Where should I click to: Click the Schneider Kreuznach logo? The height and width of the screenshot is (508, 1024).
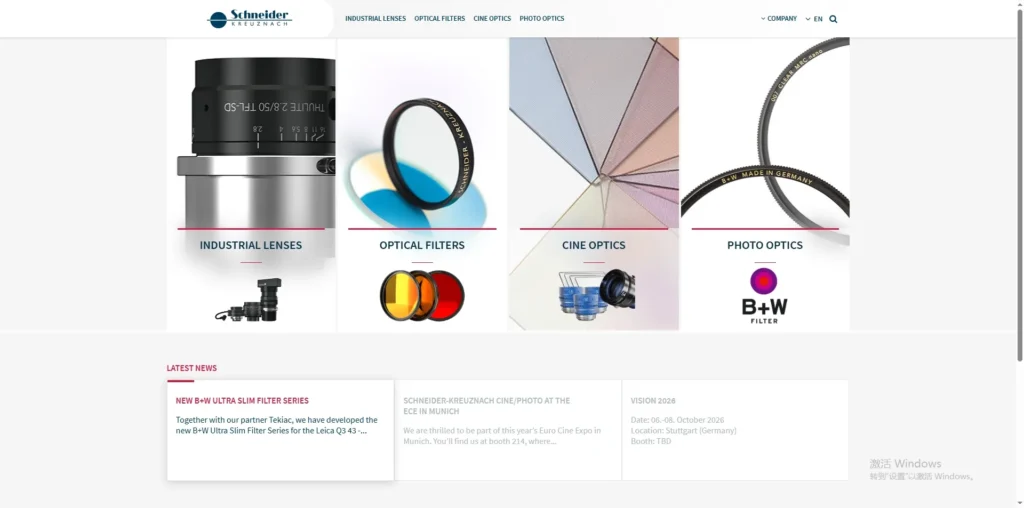tap(249, 18)
